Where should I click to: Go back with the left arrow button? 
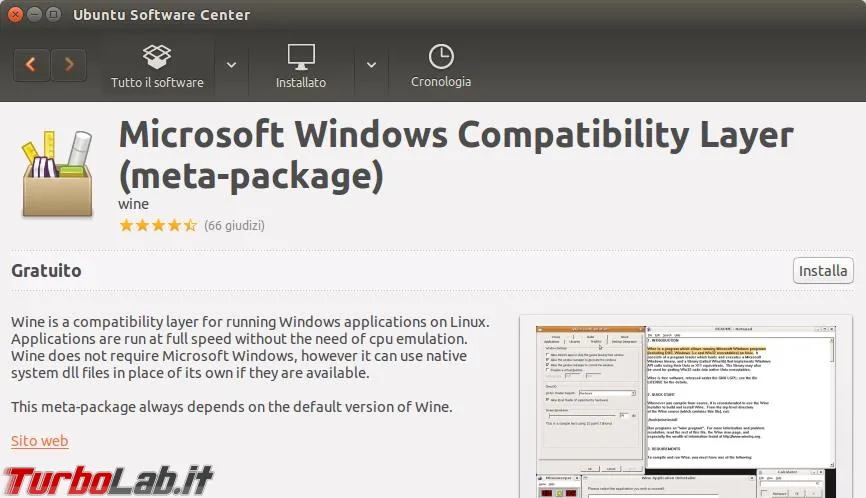(31, 65)
